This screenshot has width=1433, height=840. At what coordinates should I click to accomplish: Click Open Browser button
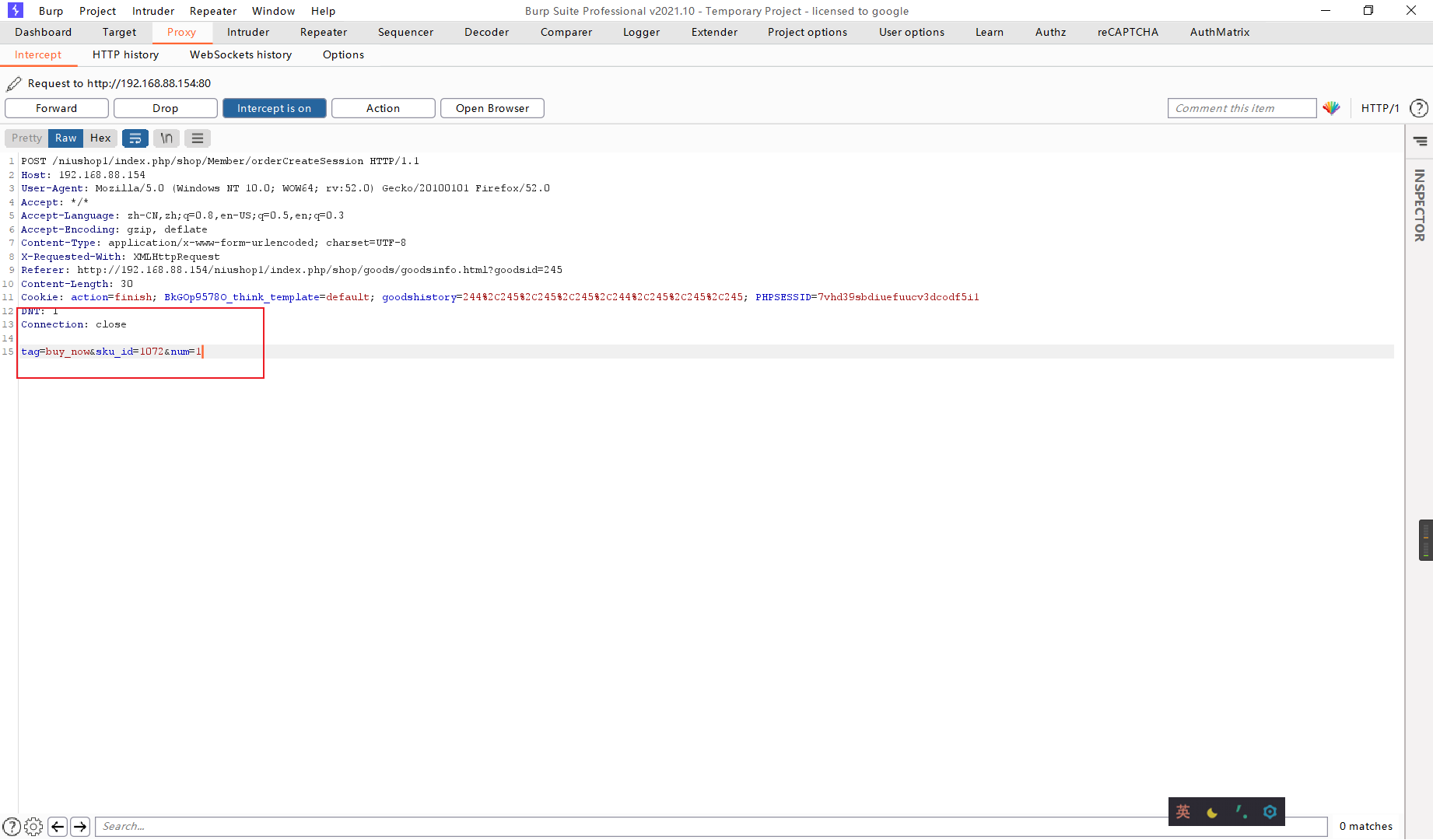pos(492,108)
